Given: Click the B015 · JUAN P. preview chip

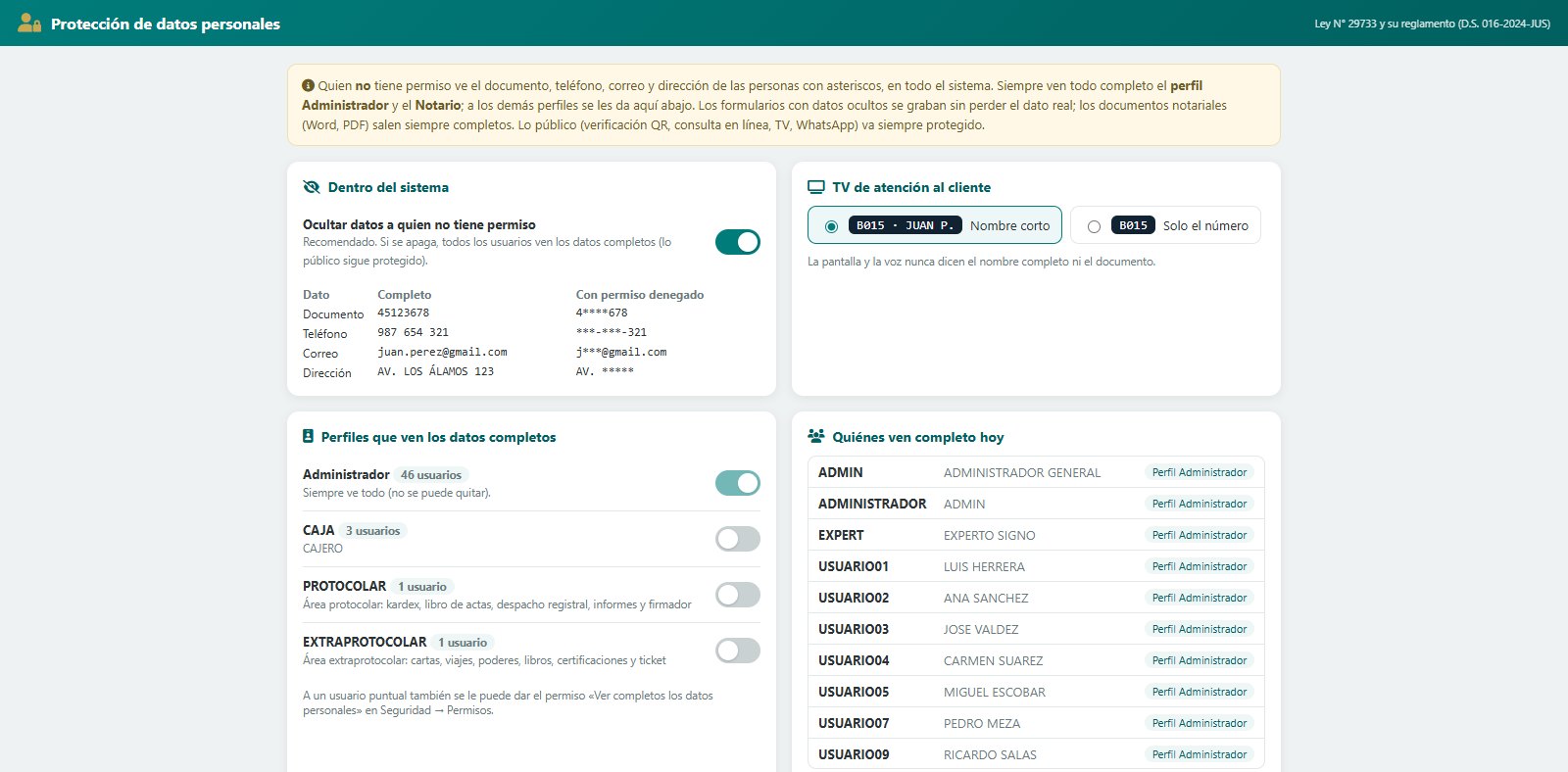Looking at the screenshot, I should (x=905, y=225).
